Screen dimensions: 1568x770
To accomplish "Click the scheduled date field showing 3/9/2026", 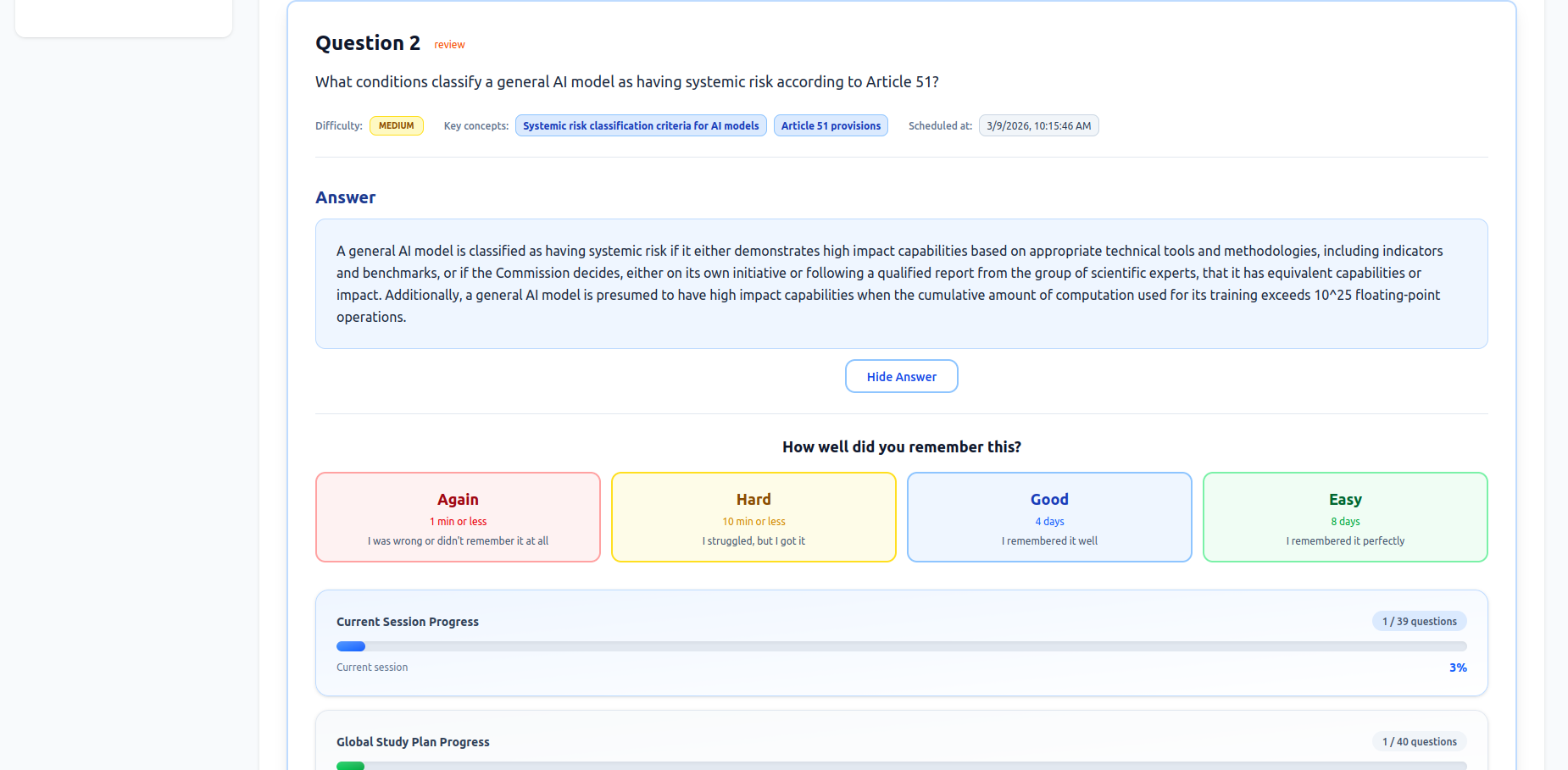I will pos(1038,125).
